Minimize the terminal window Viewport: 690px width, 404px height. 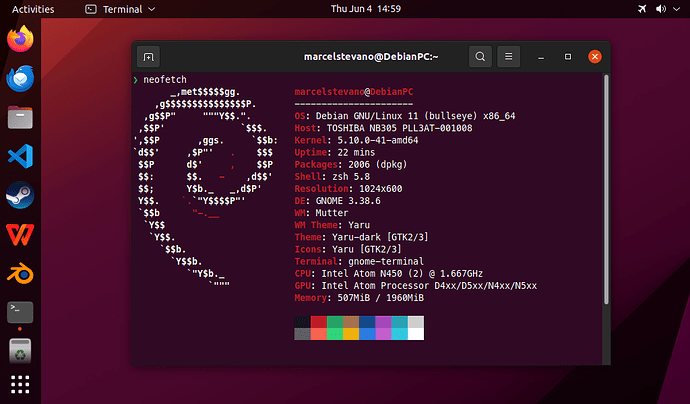[541, 57]
